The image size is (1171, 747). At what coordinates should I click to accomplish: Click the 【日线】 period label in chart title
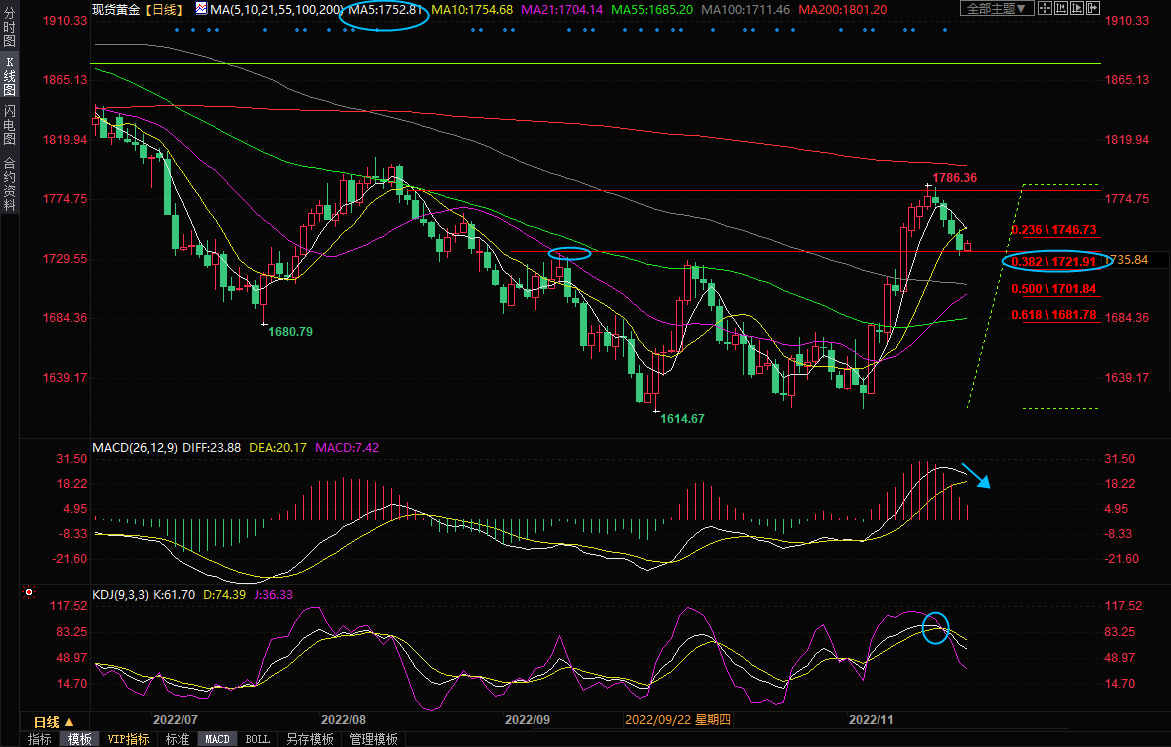tap(163, 9)
